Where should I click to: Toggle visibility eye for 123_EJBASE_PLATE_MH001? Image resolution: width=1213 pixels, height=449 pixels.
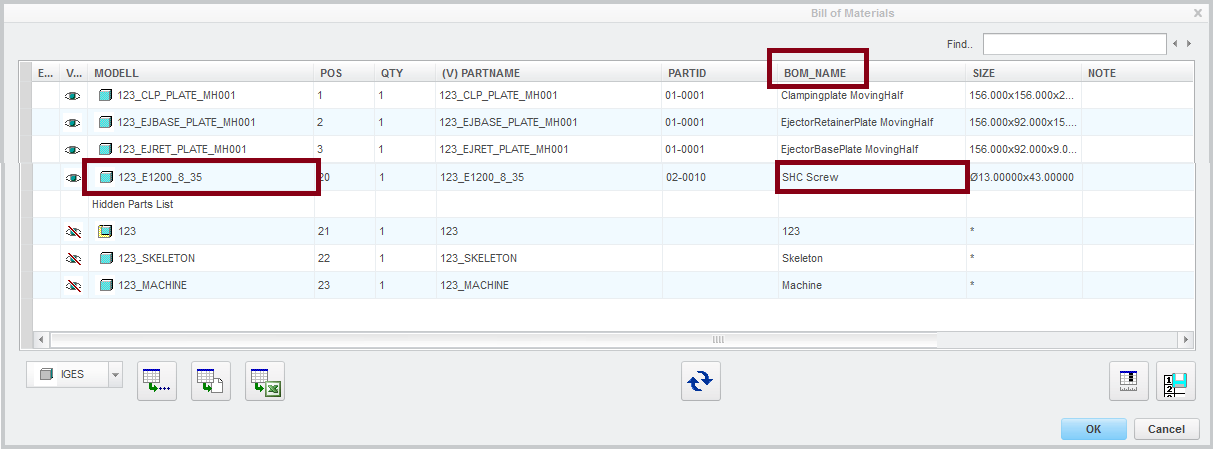coord(73,123)
